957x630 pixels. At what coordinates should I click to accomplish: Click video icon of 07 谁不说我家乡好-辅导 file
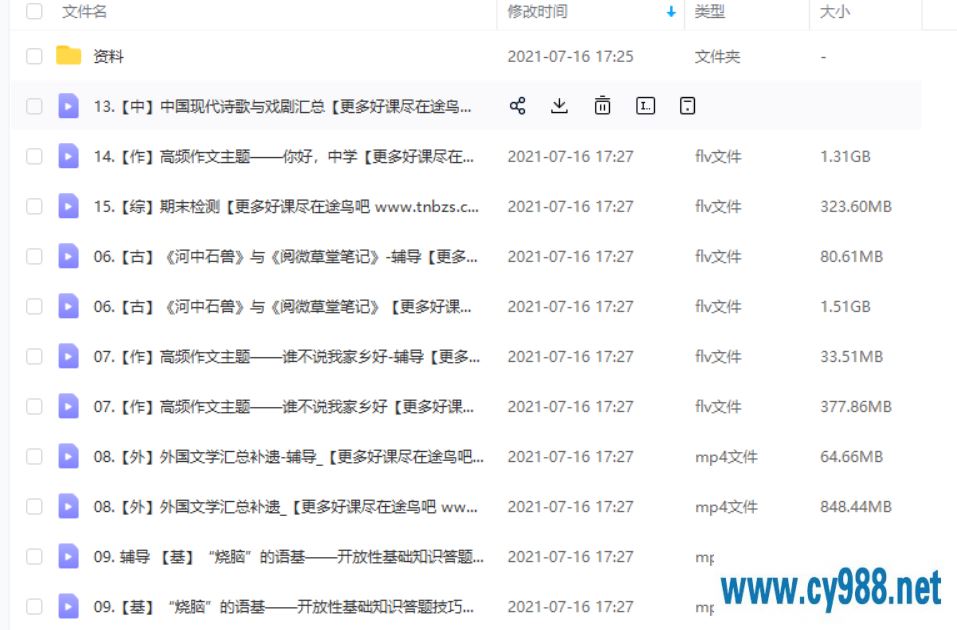point(68,357)
